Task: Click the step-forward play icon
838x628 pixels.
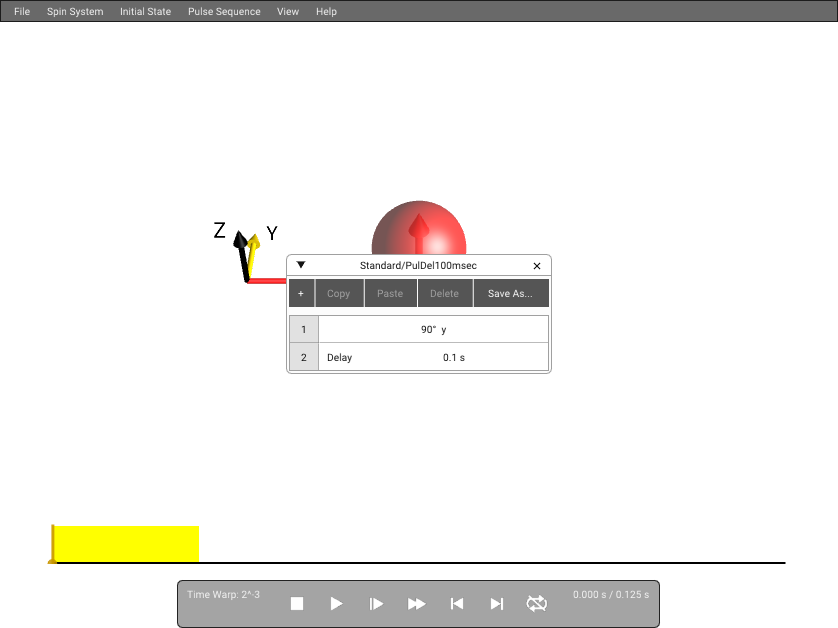Action: click(376, 603)
